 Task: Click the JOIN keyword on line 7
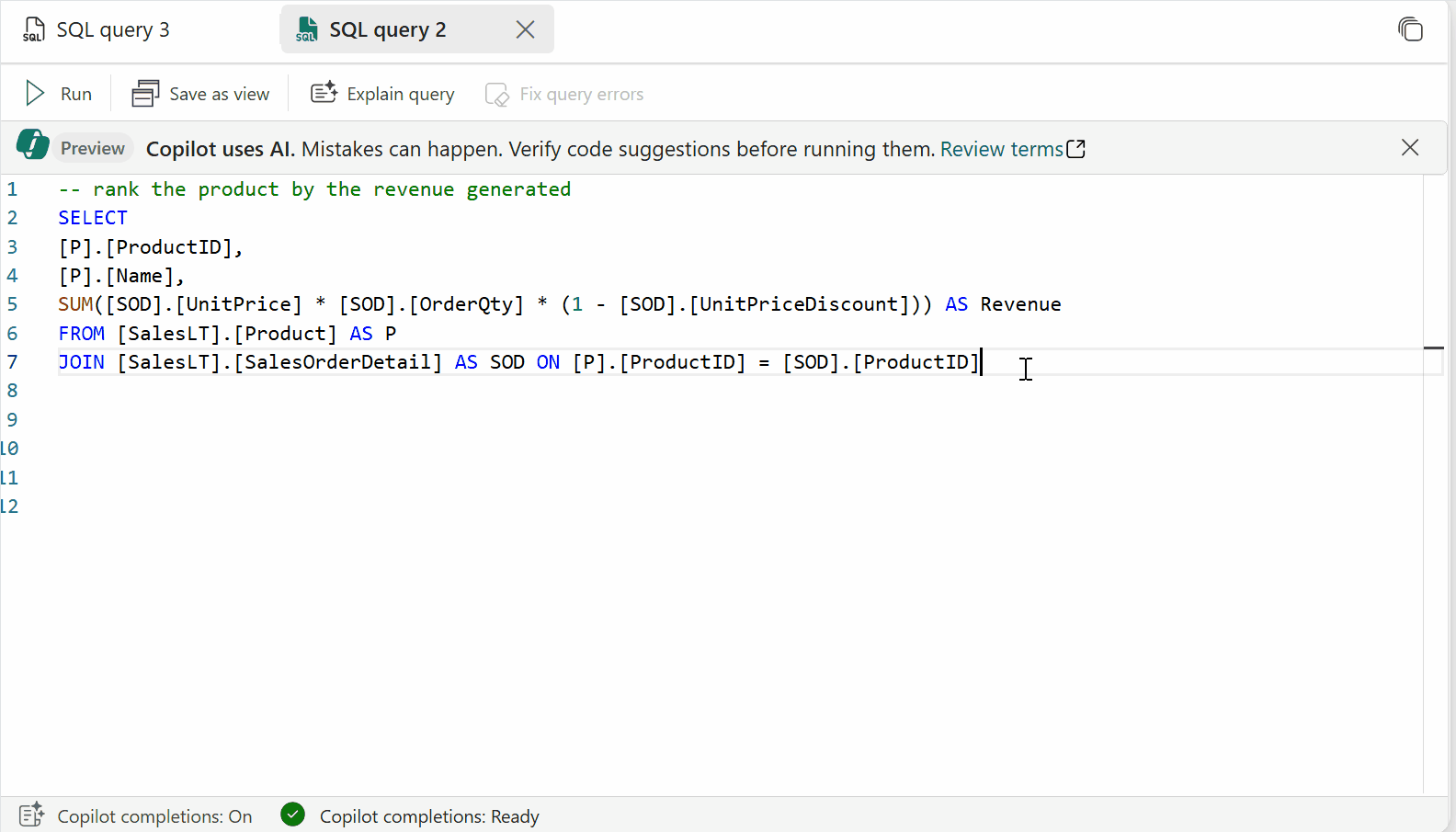[x=82, y=362]
